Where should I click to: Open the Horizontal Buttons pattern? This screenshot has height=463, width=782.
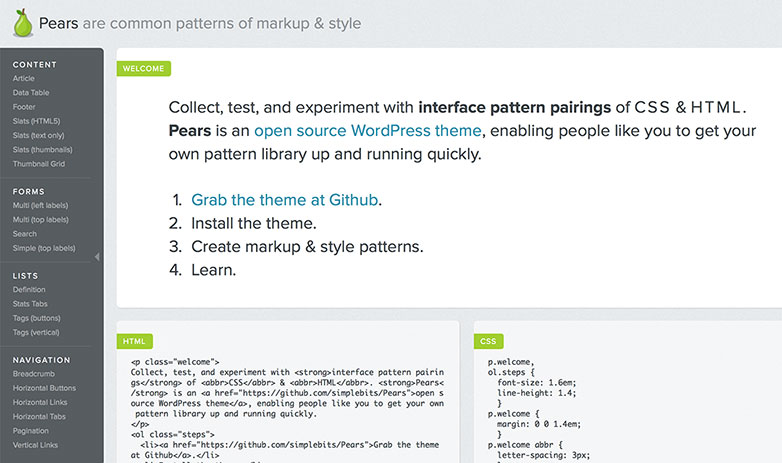[x=44, y=388]
